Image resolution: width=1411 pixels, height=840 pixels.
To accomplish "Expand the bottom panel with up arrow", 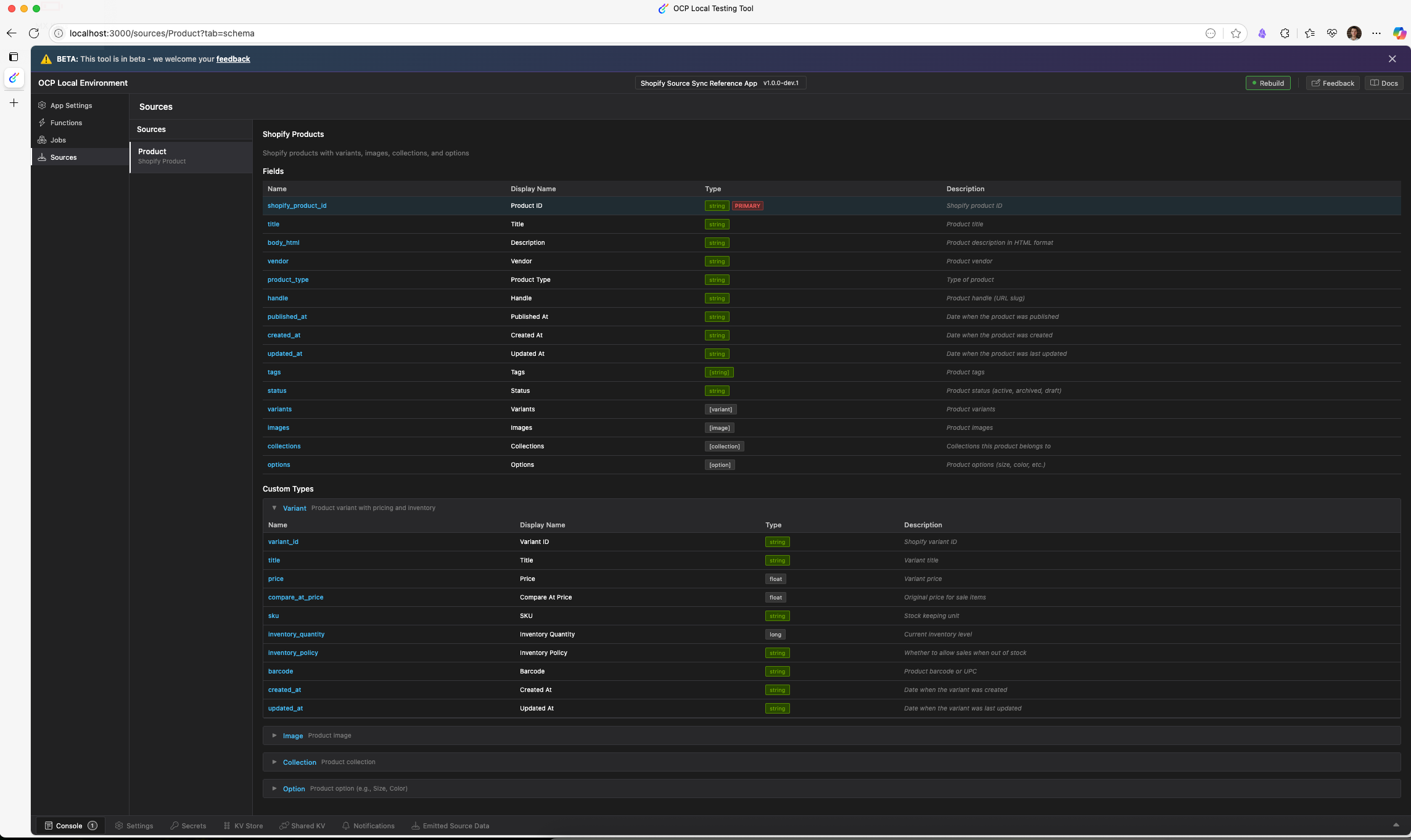I will tap(1396, 825).
